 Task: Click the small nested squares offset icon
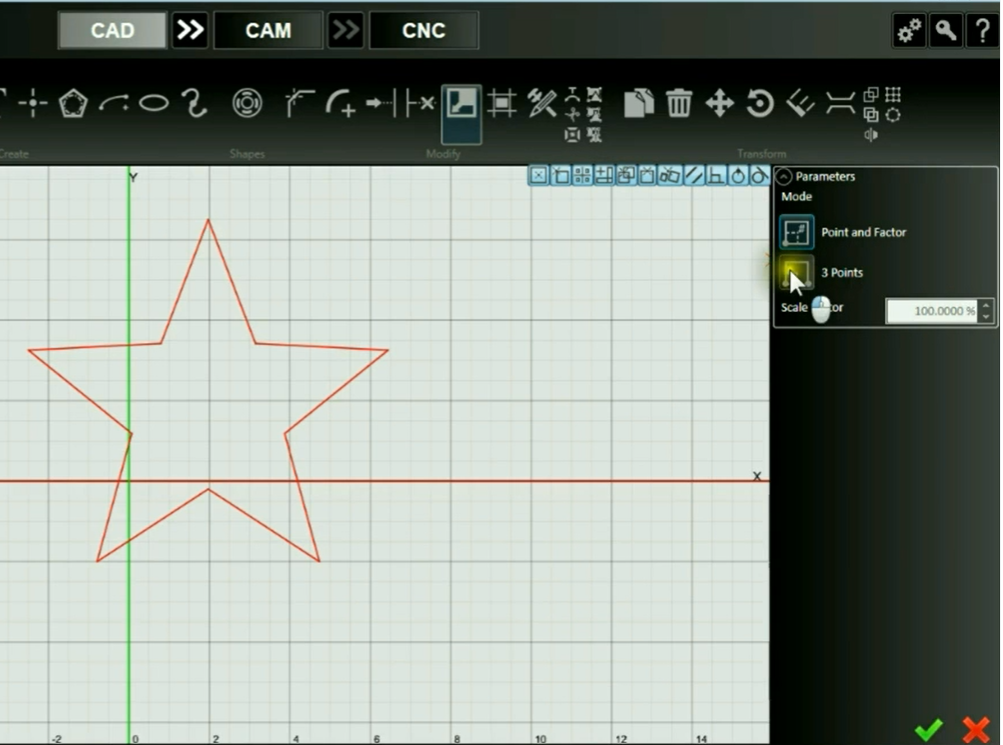[x=573, y=134]
